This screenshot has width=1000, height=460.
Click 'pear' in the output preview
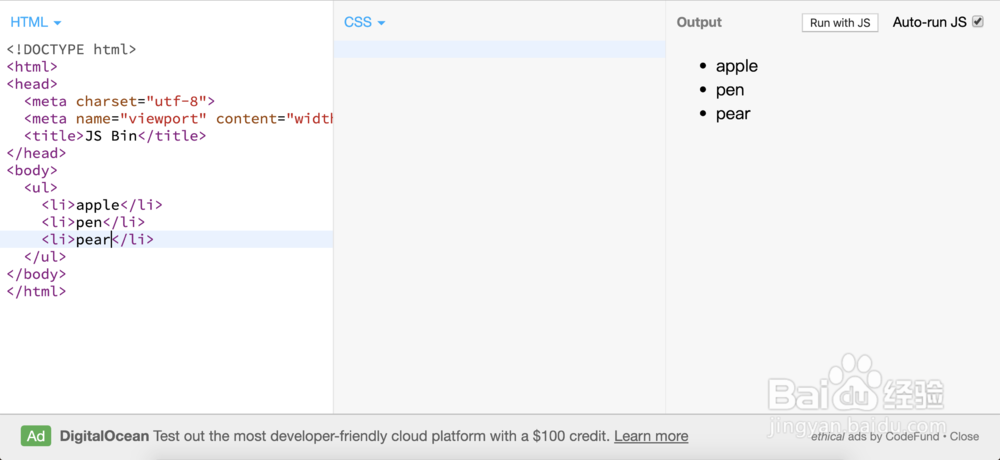(733, 114)
